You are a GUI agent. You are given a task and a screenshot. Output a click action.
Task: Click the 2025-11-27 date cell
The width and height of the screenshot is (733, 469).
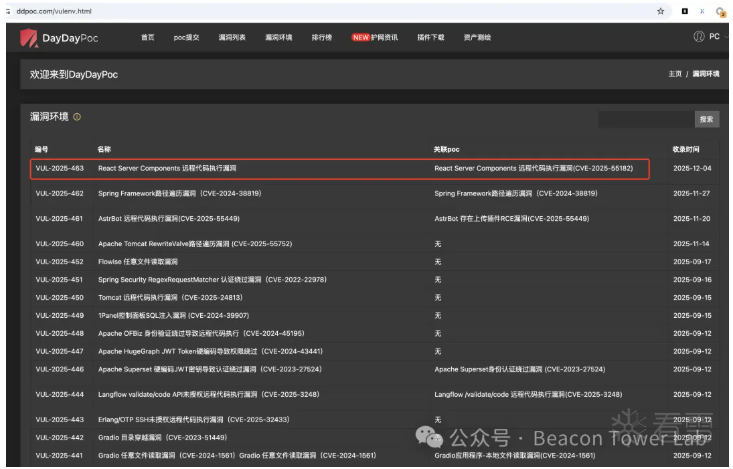point(691,194)
